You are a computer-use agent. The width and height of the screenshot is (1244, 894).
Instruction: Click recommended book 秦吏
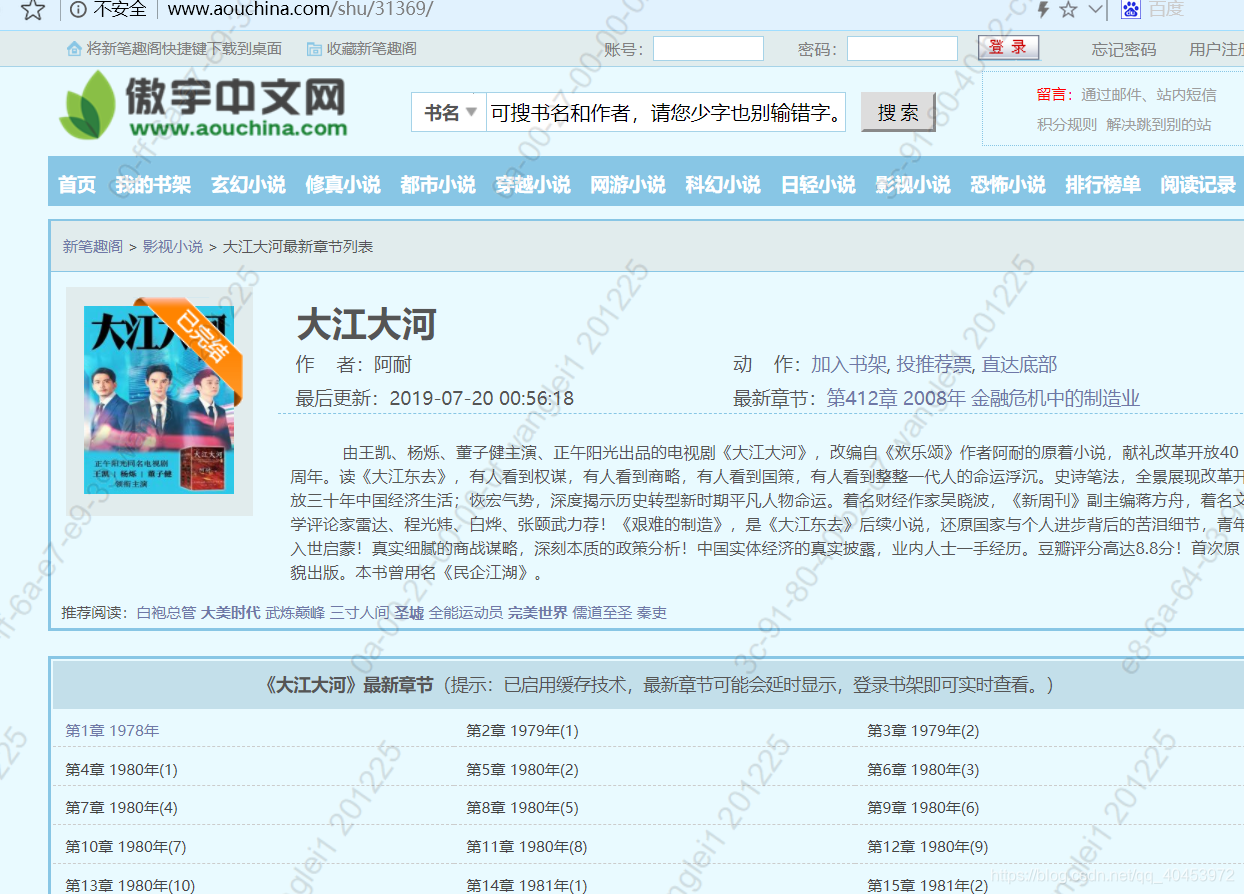coord(652,612)
